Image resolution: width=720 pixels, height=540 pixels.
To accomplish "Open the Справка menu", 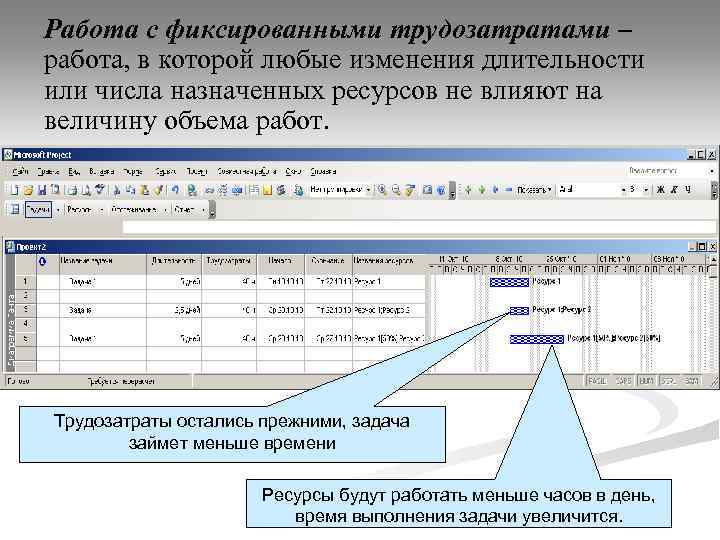I will pyautogui.click(x=323, y=171).
